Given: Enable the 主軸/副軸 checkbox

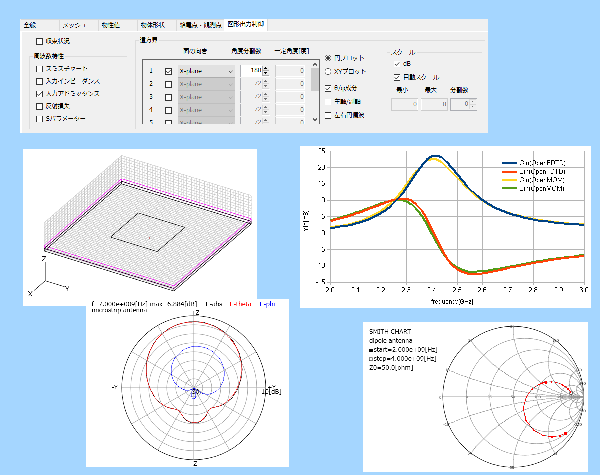Looking at the screenshot, I should [328, 102].
